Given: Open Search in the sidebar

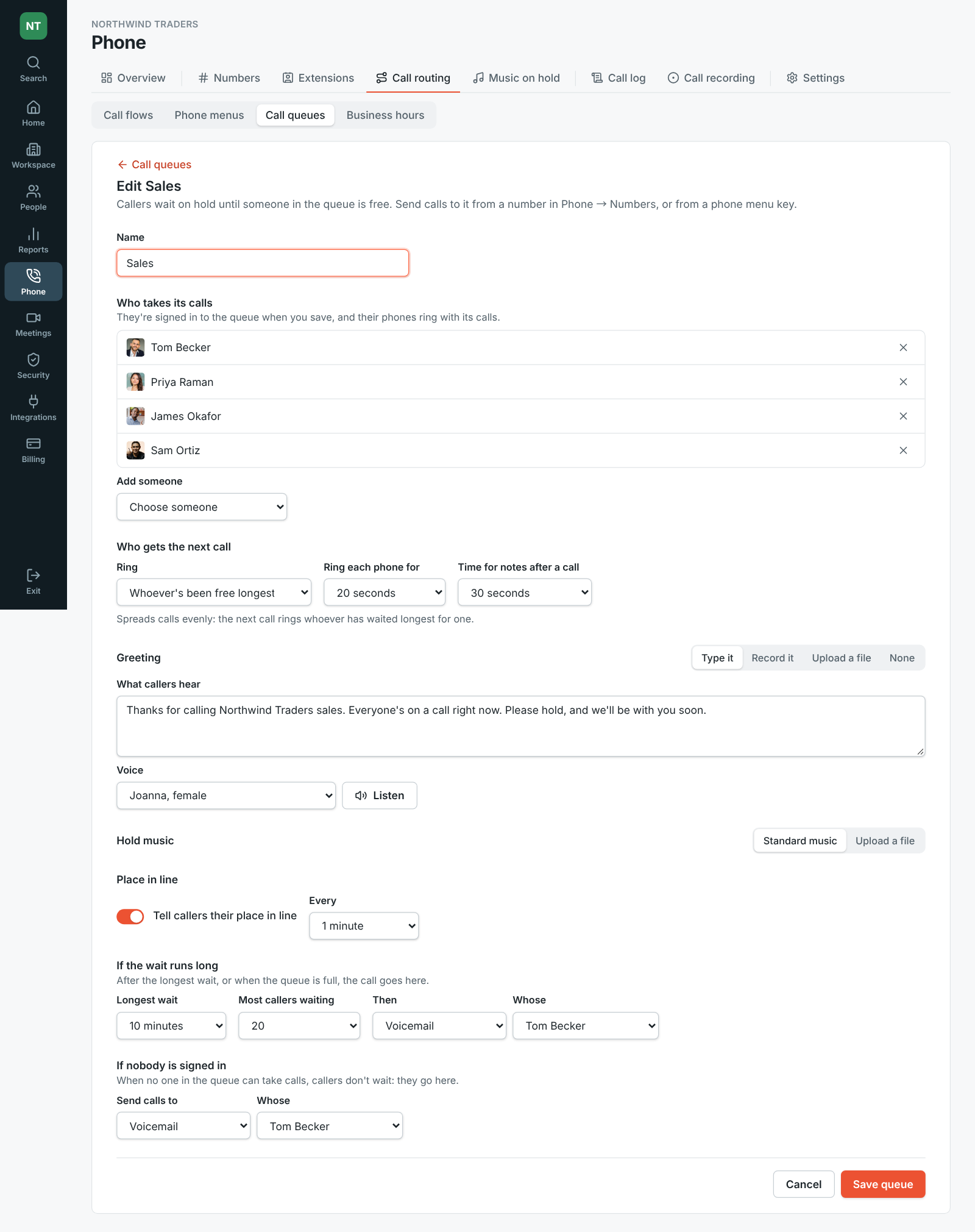Looking at the screenshot, I should pyautogui.click(x=34, y=69).
